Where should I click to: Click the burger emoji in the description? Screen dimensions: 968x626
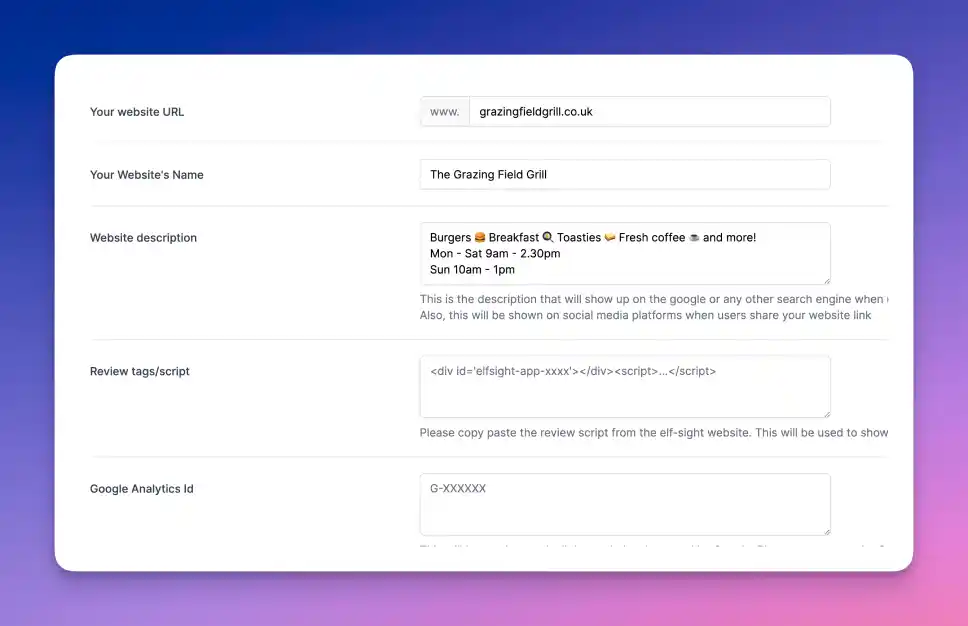[x=480, y=238]
